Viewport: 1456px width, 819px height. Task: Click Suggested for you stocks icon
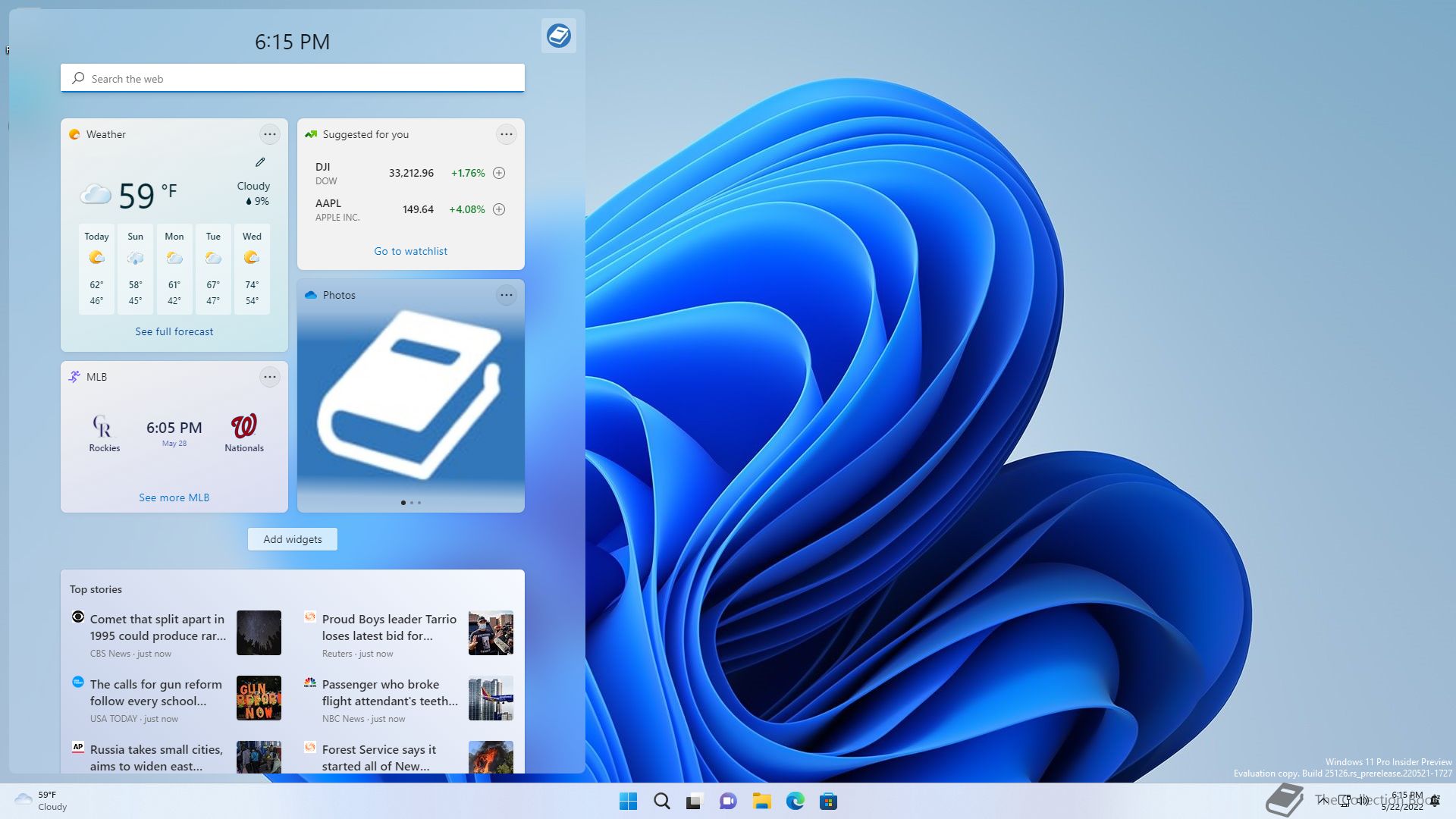pos(311,134)
